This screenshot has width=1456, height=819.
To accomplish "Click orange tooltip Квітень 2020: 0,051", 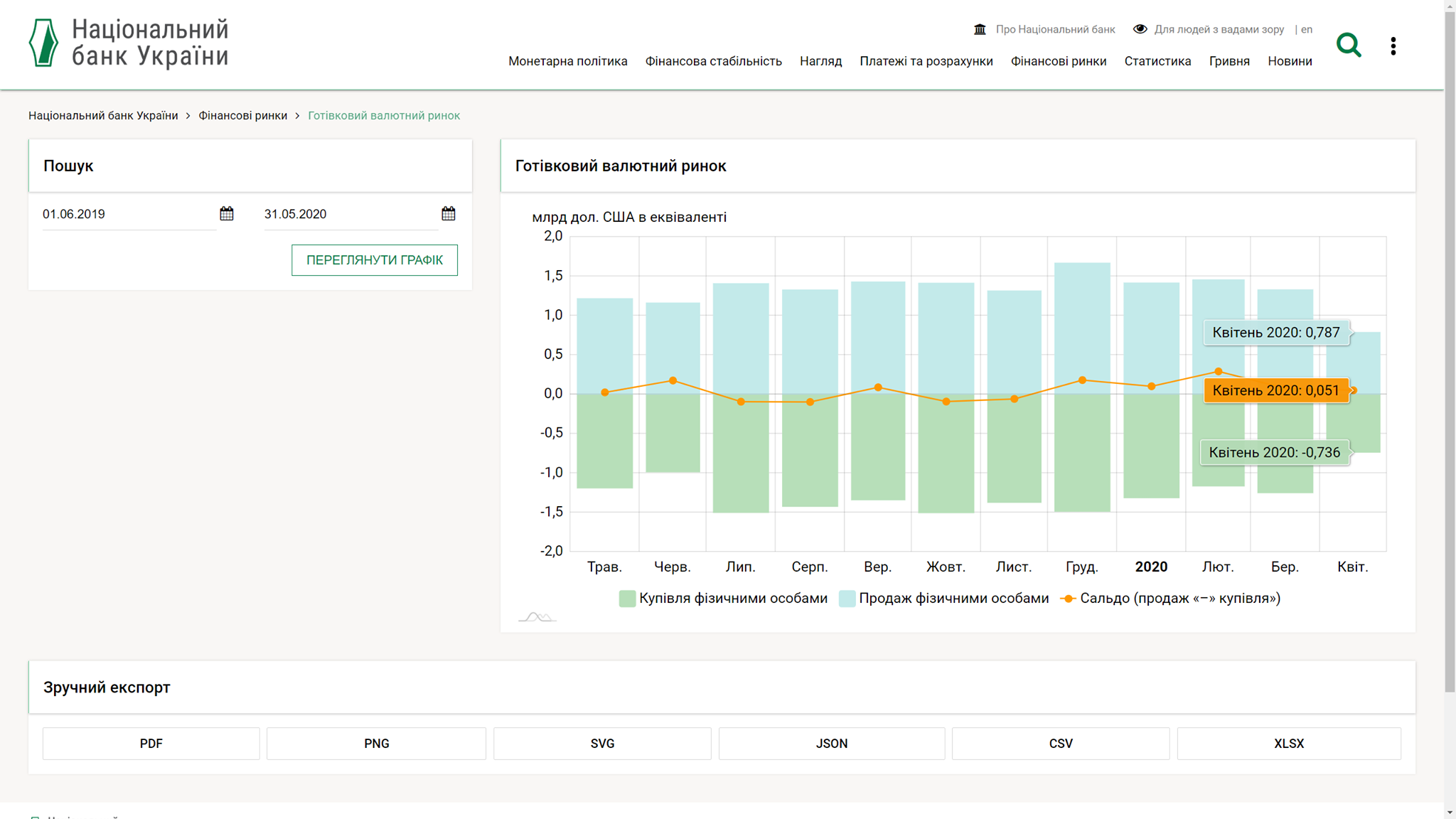I will 1276,390.
